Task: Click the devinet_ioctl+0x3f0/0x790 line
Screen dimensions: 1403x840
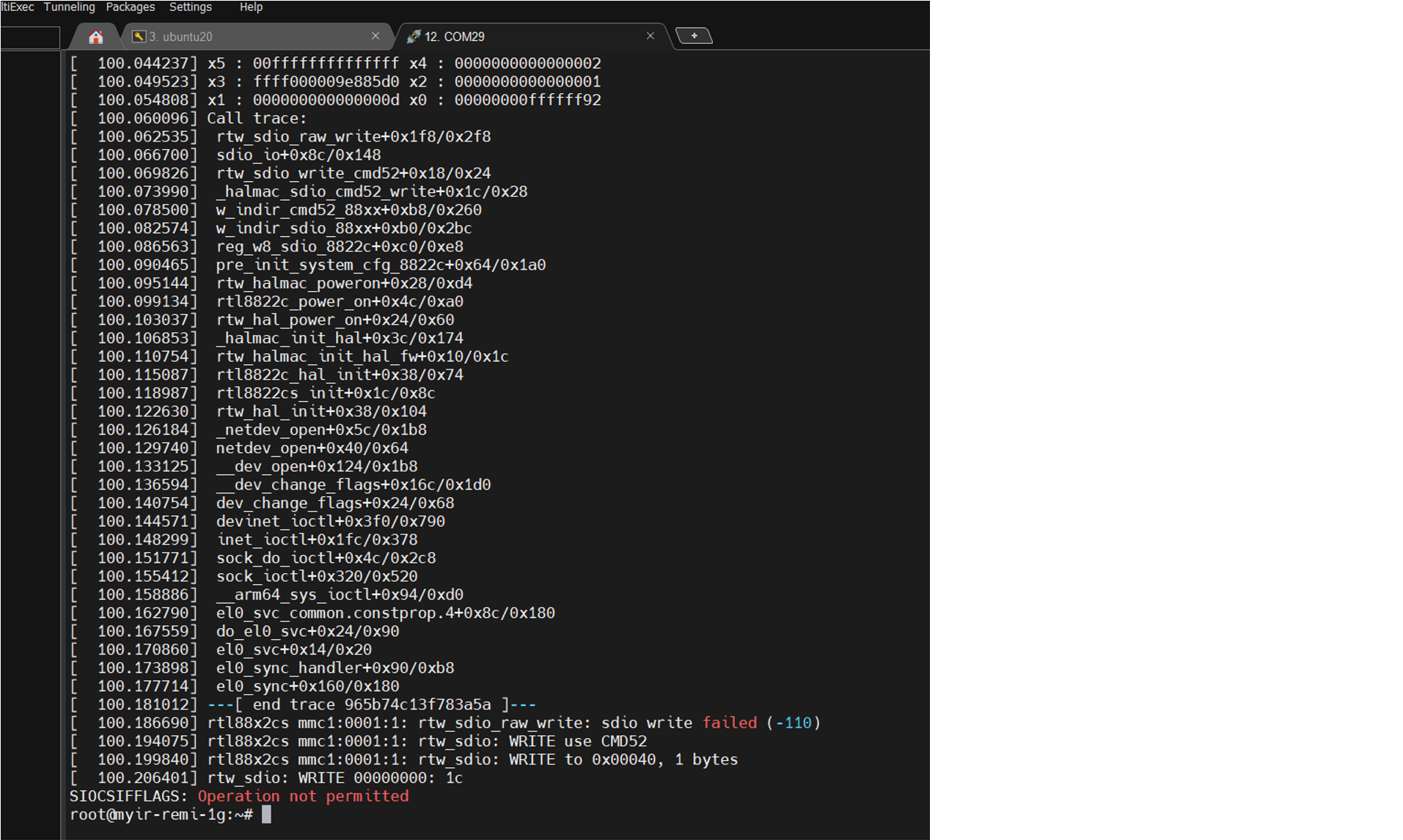Action: (x=257, y=522)
